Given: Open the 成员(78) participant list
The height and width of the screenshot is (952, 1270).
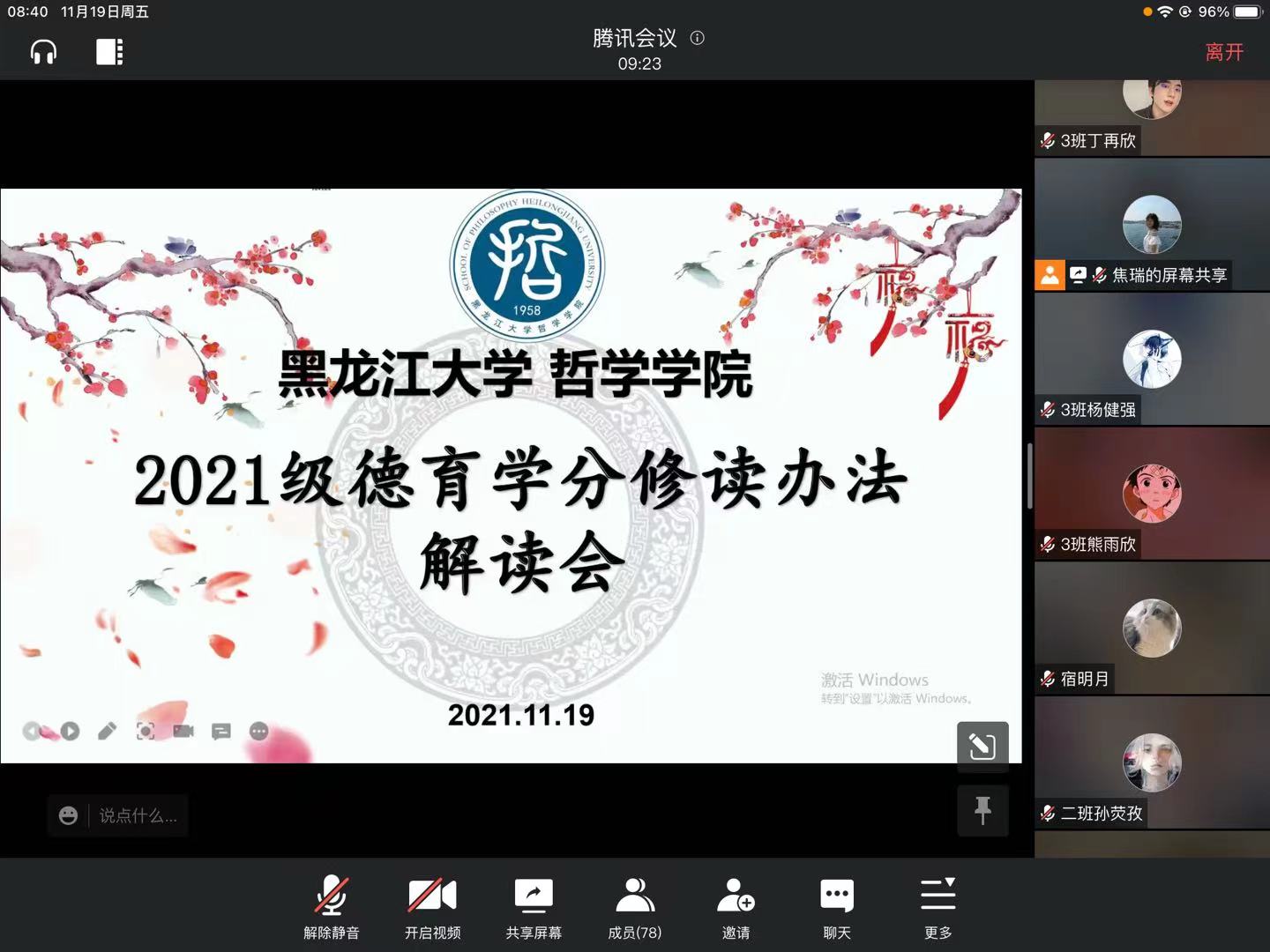Looking at the screenshot, I should (x=635, y=907).
